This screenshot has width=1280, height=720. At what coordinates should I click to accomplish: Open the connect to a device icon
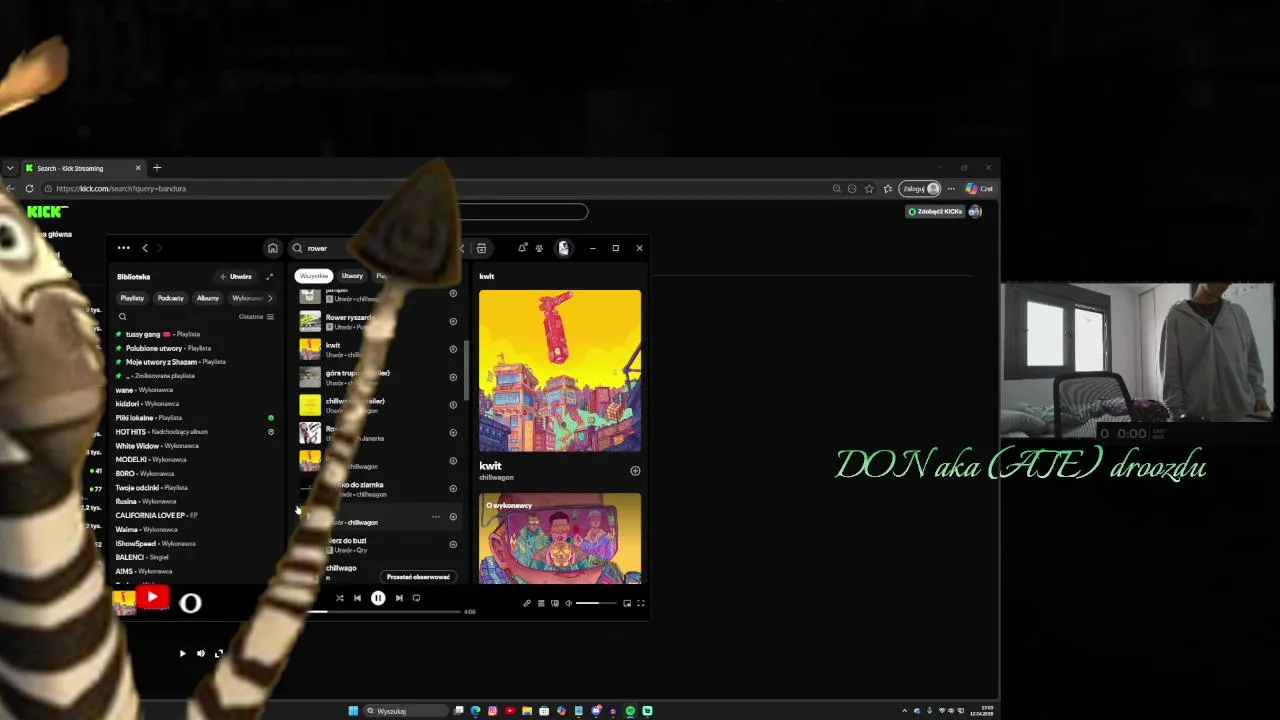coord(555,603)
